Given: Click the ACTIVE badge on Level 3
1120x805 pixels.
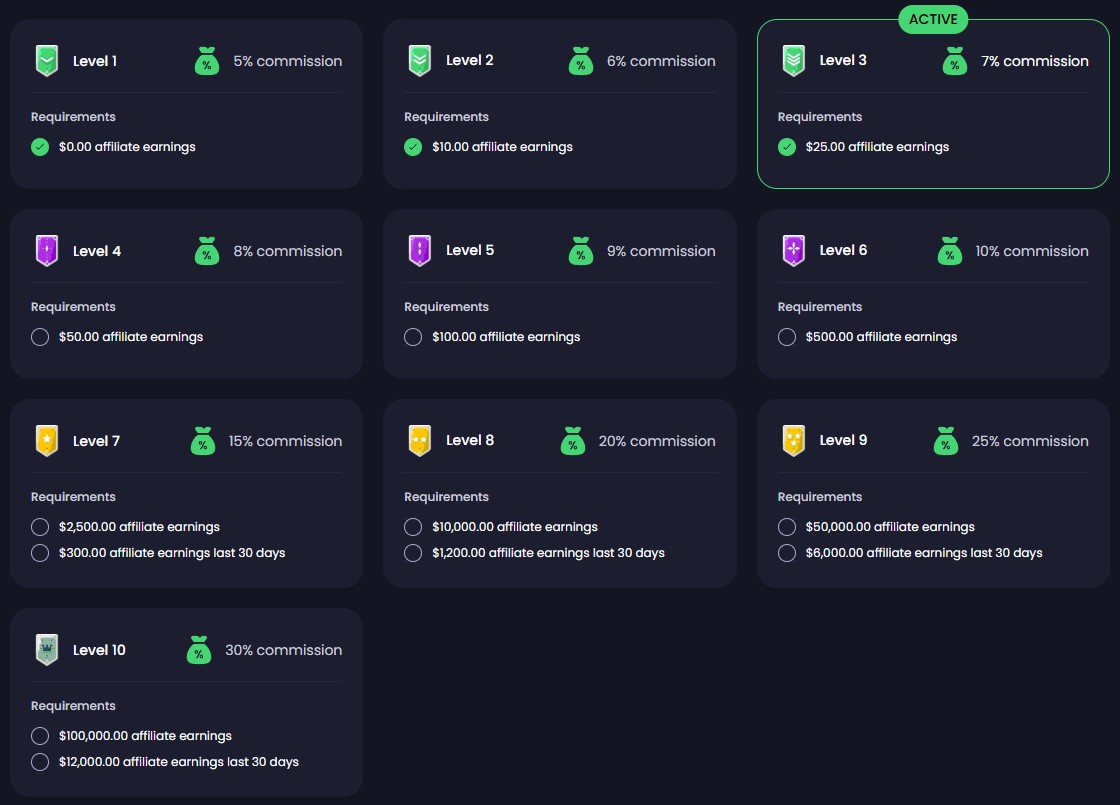Looking at the screenshot, I should coord(933,19).
